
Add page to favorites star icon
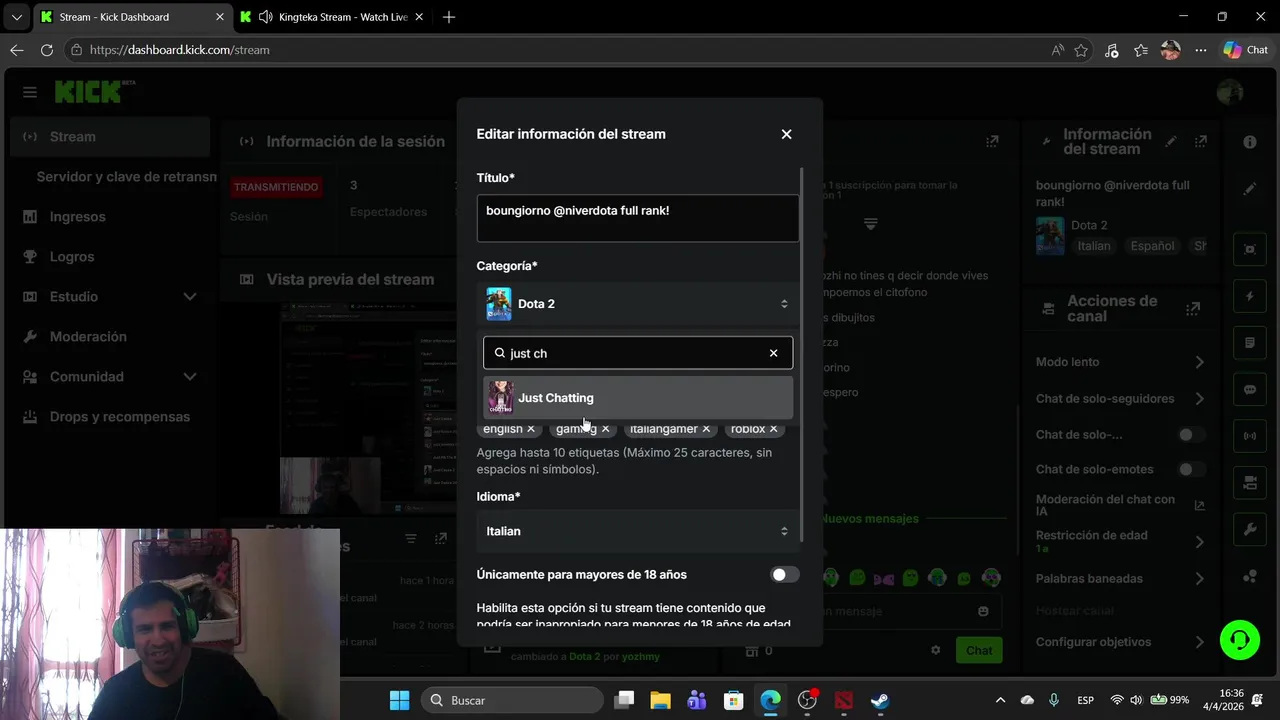1081,50
